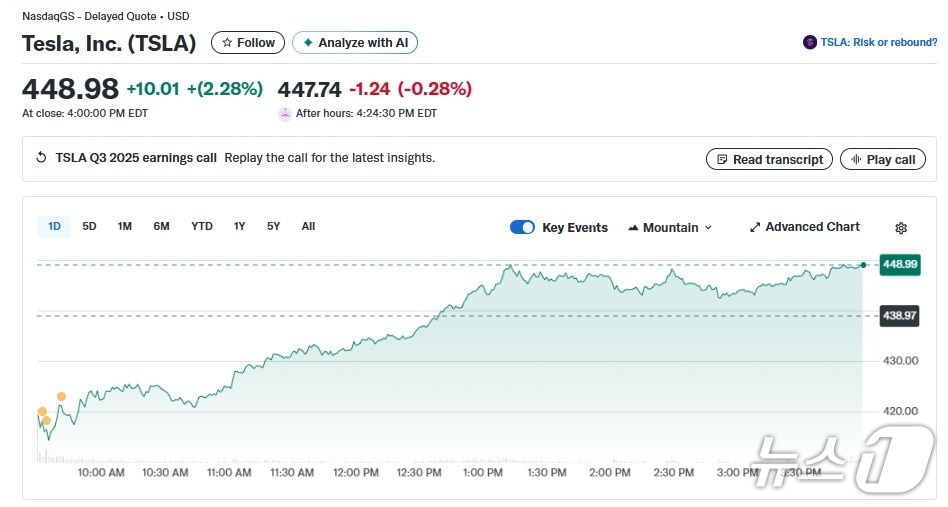This screenshot has height=507, width=948.
Task: Click the Advanced Chart expand icon
Action: tap(755, 228)
